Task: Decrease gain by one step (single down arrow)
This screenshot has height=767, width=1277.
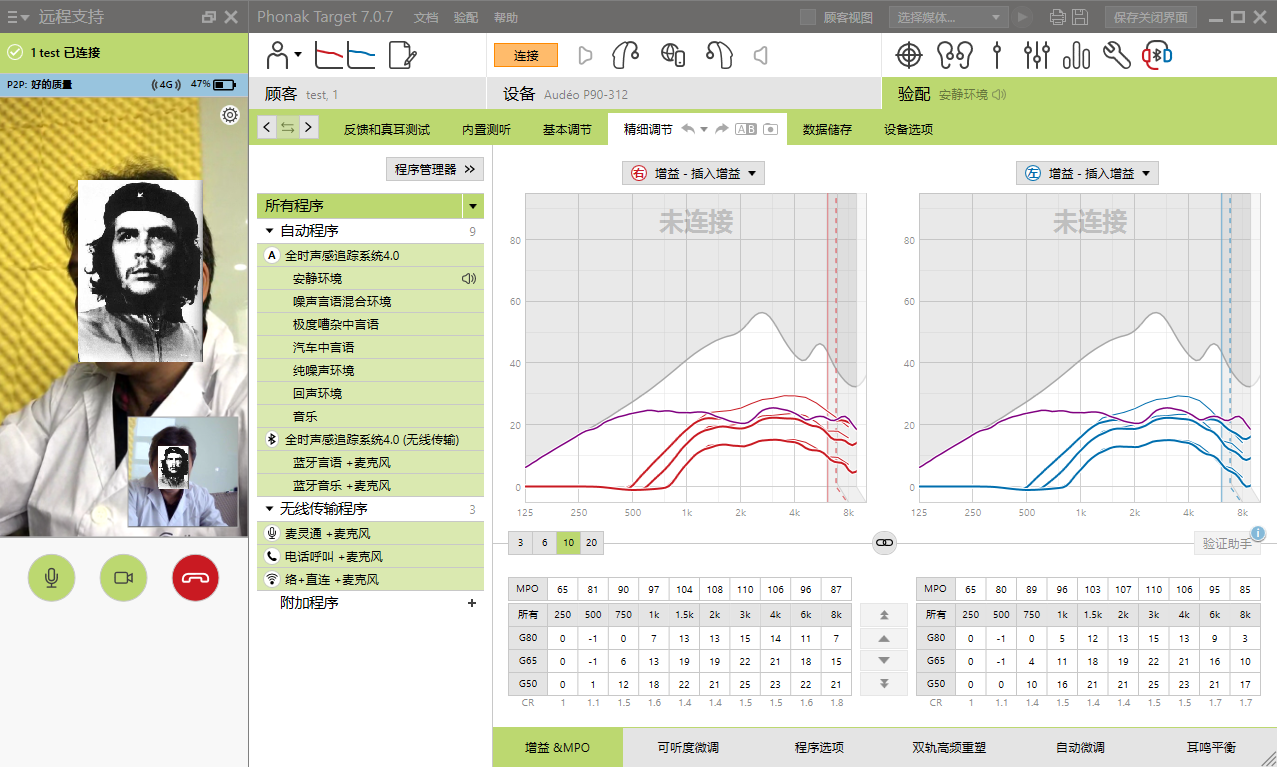Action: coord(884,660)
